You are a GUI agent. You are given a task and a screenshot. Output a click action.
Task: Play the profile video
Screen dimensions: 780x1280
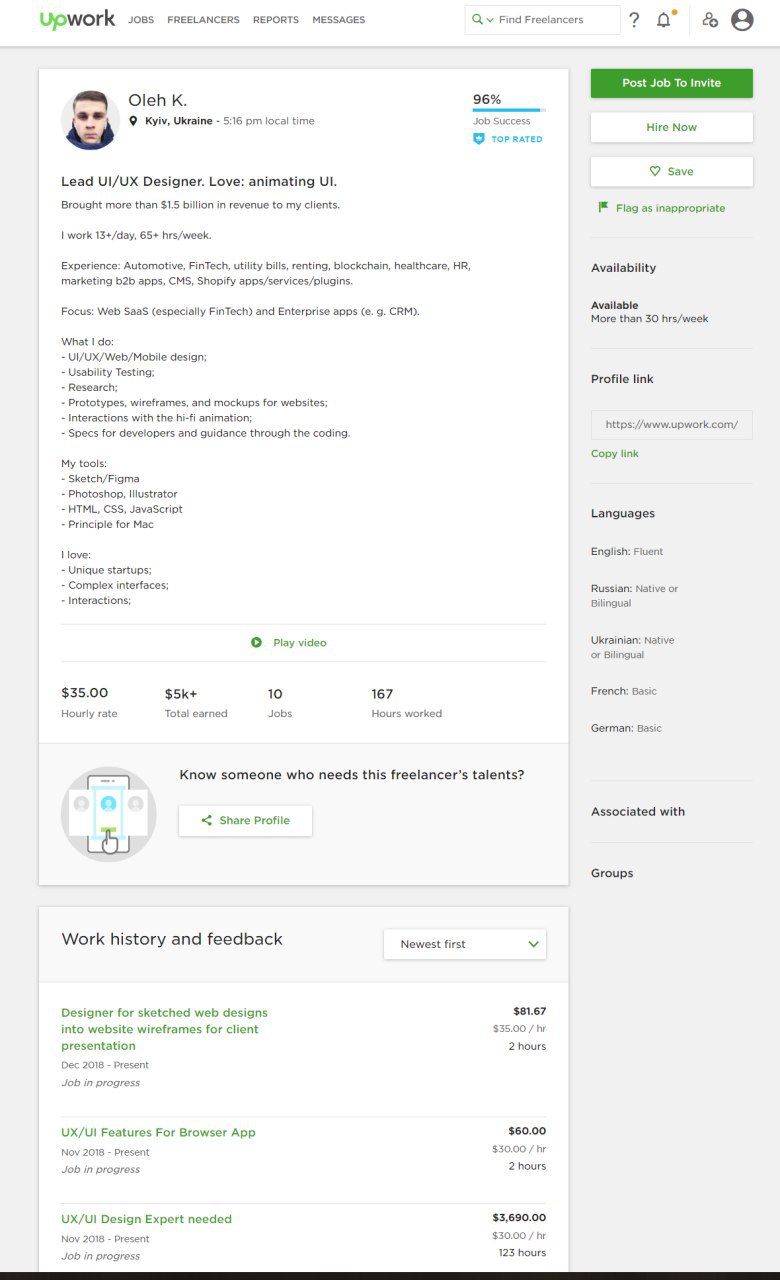point(289,642)
